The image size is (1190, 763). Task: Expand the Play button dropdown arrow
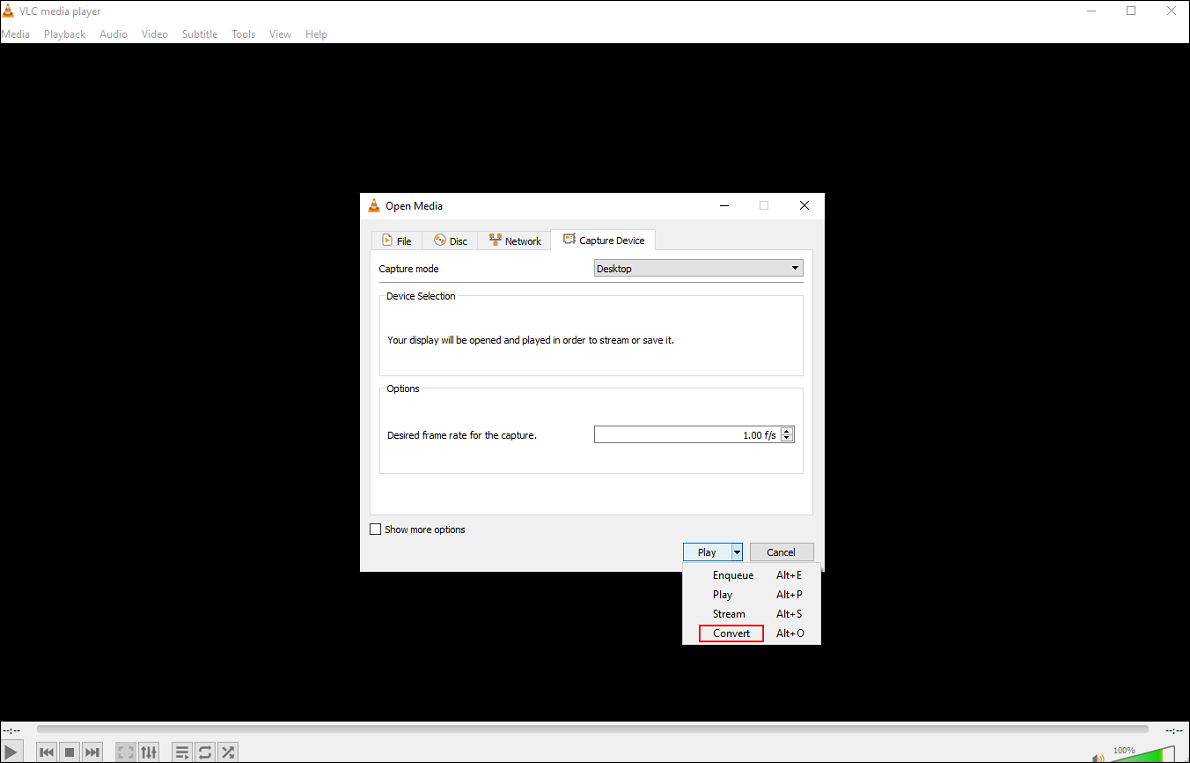click(738, 551)
